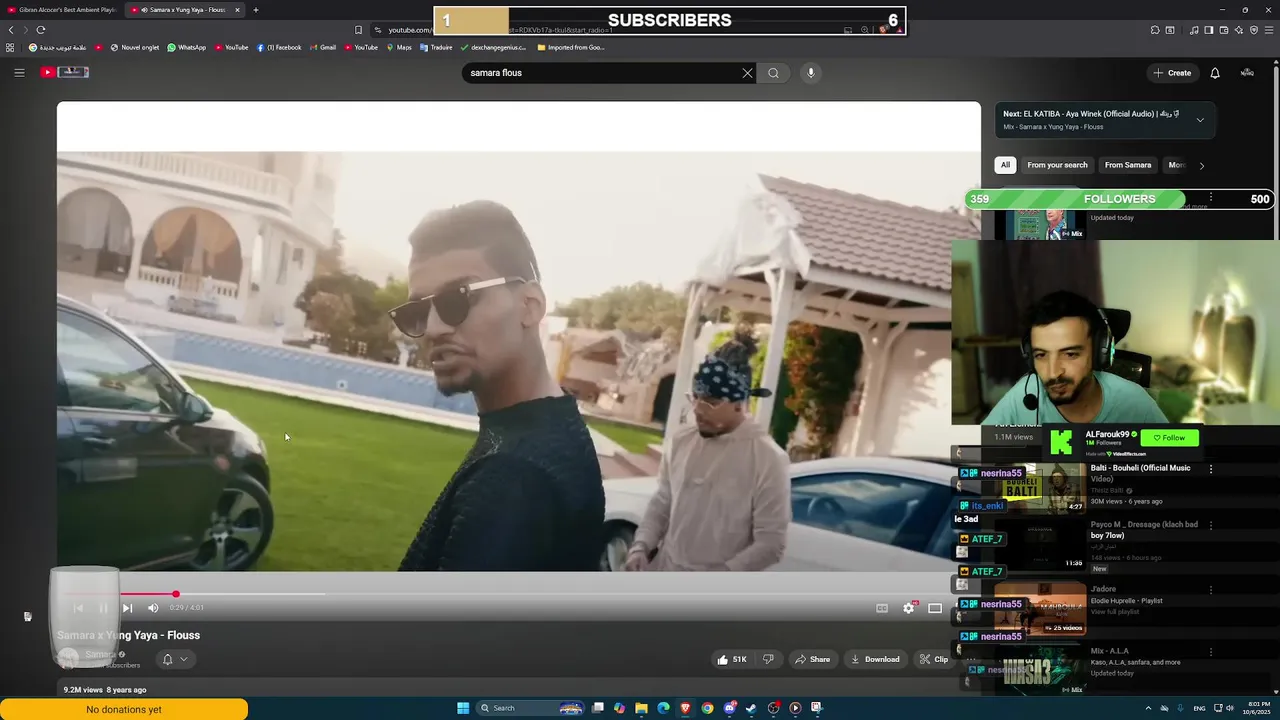Open Balti - Bouheli video link
Viewport: 1280px width, 720px height.
tap(1140, 473)
